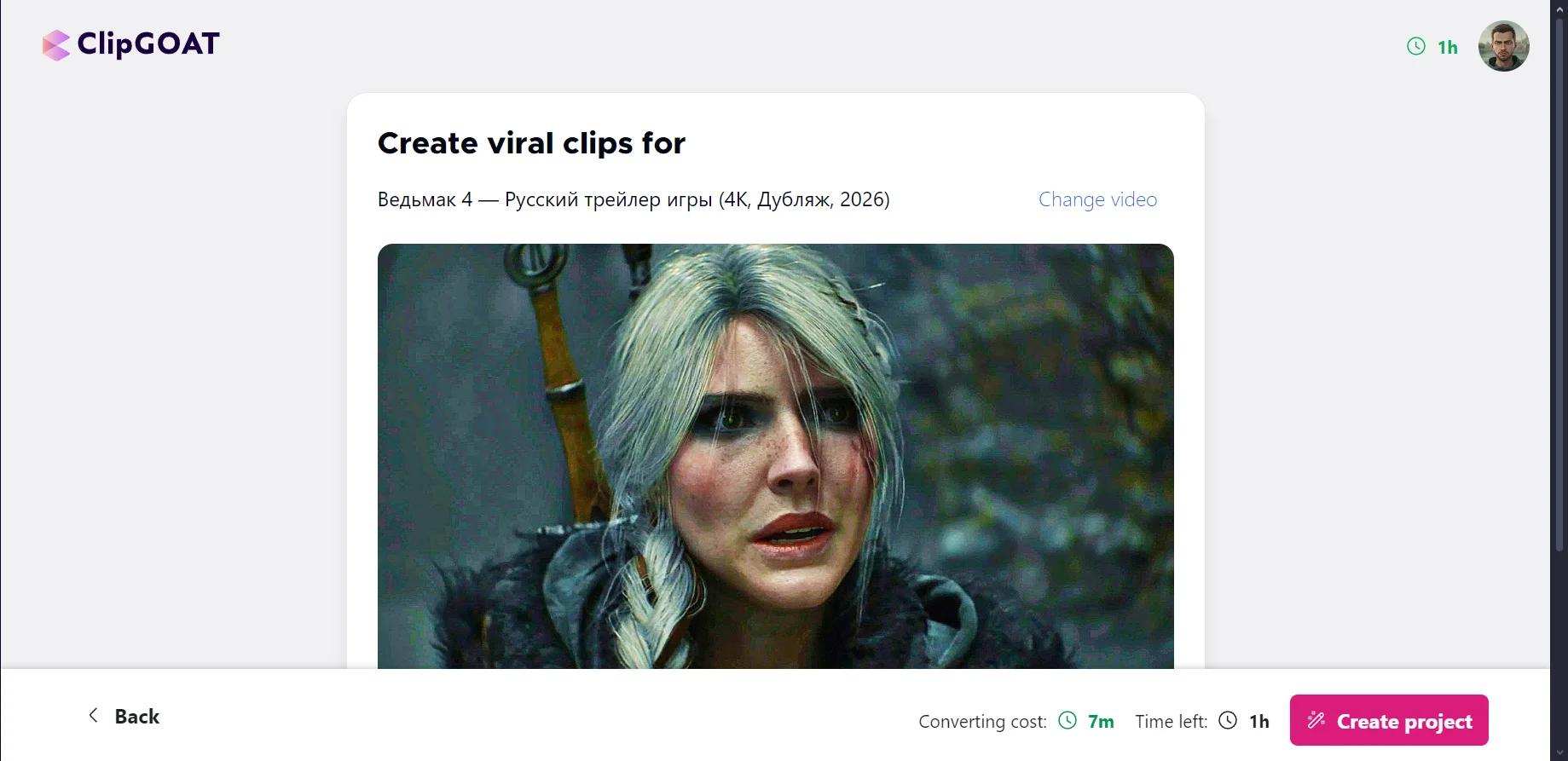Click the green clock icon beside 7m
The height and width of the screenshot is (761, 1568).
(x=1068, y=720)
